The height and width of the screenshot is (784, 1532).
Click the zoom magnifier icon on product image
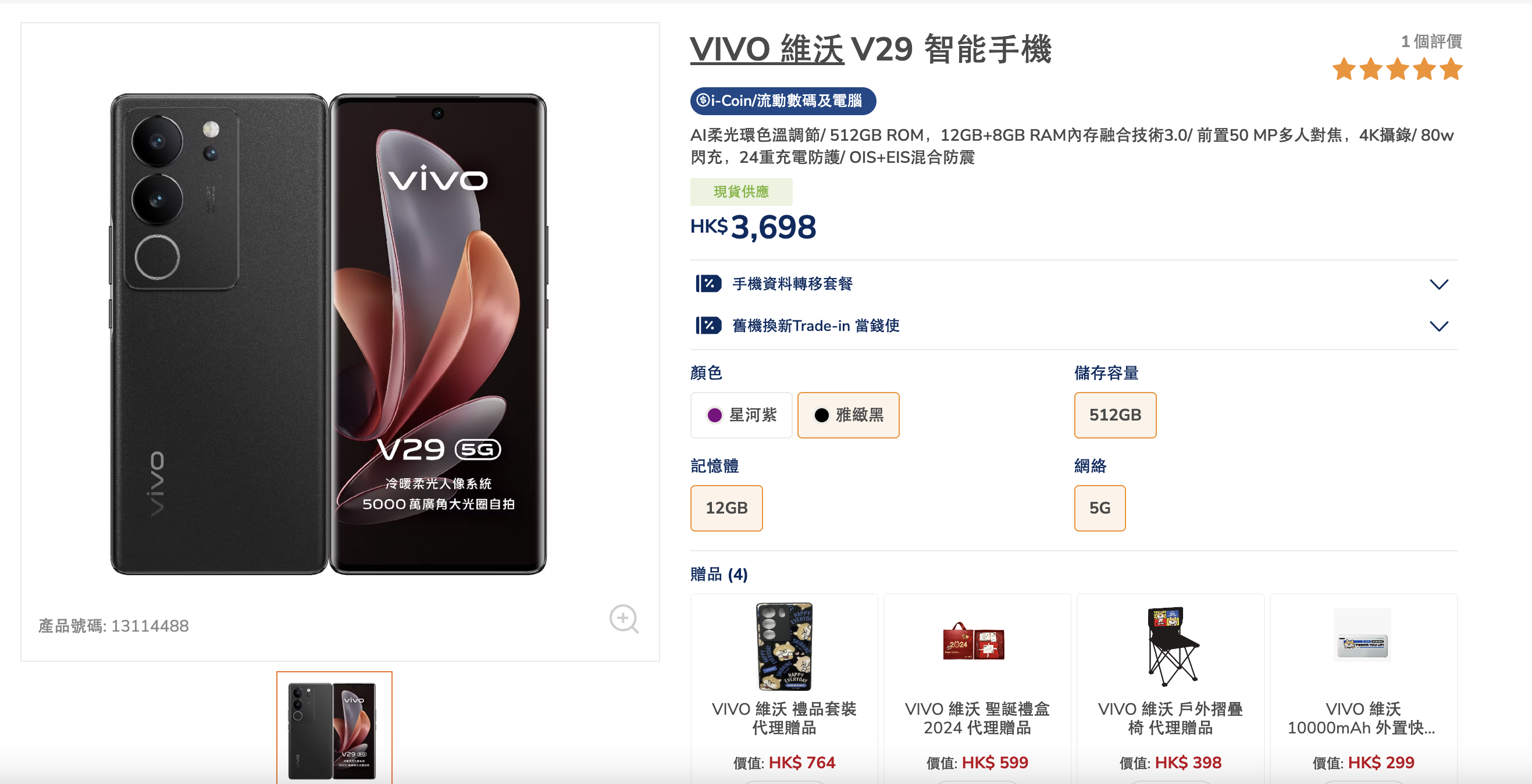tap(624, 619)
